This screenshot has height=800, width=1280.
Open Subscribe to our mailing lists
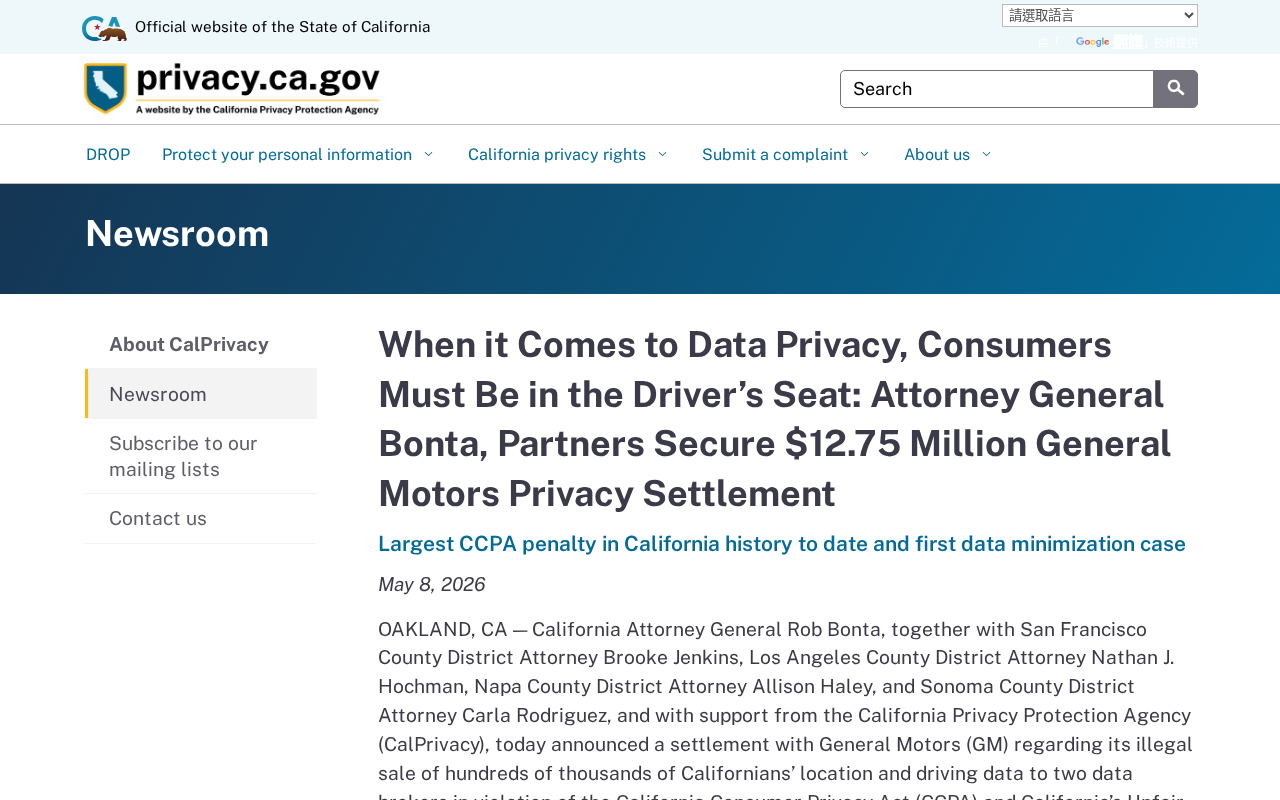click(201, 456)
